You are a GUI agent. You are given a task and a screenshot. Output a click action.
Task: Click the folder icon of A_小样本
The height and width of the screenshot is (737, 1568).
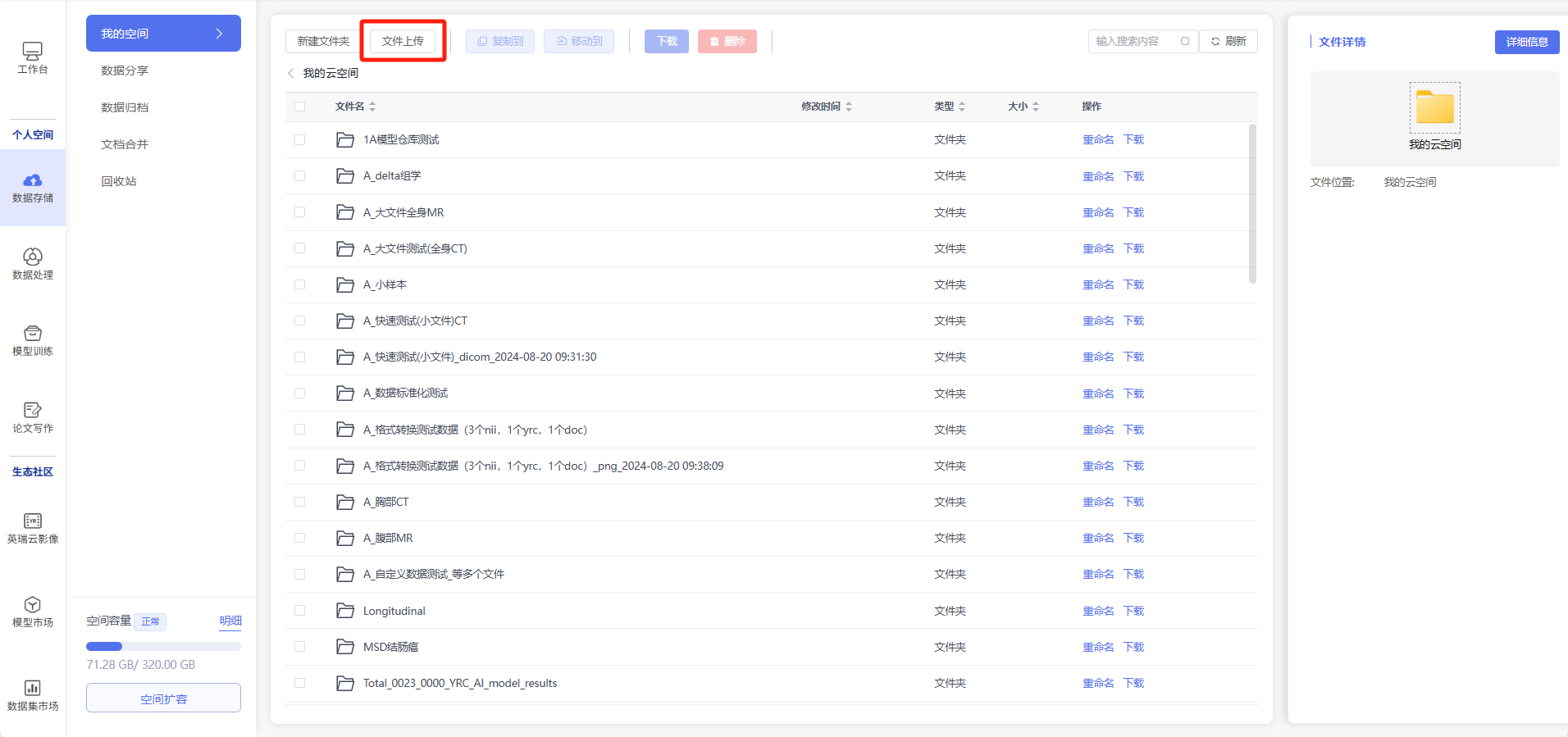coord(345,284)
